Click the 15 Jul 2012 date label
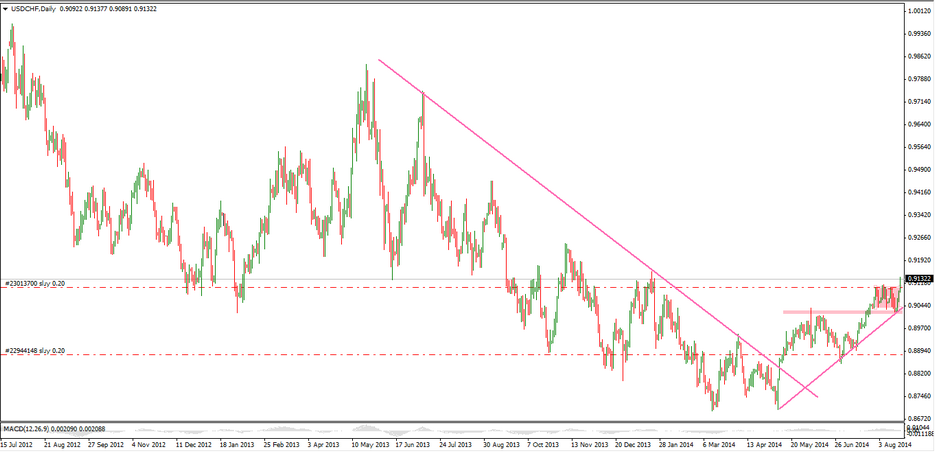This screenshot has height=452, width=935. [20, 443]
